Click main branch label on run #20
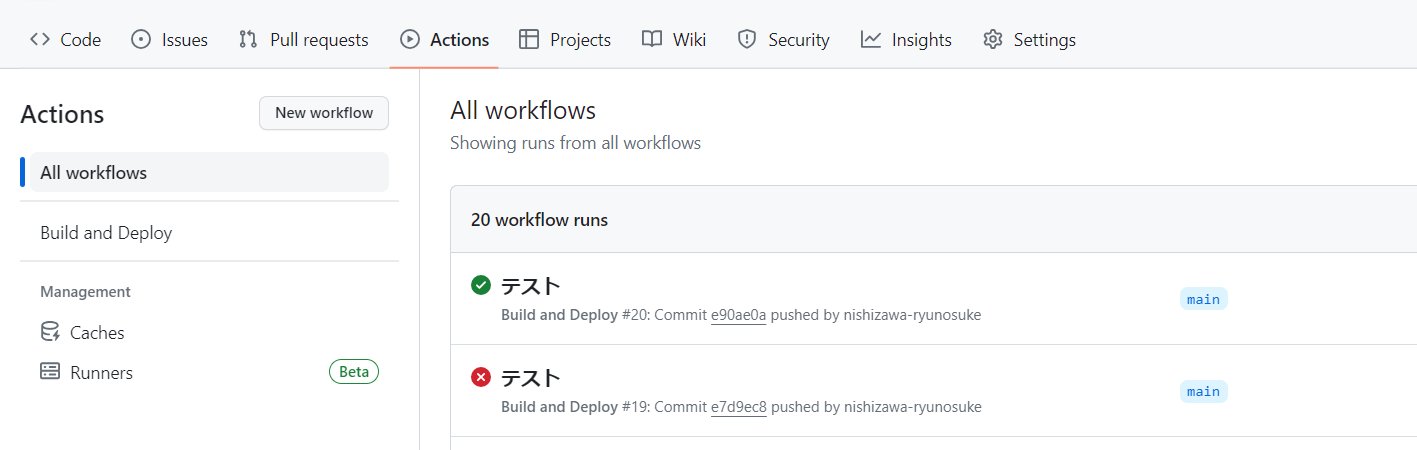 coord(1203,299)
